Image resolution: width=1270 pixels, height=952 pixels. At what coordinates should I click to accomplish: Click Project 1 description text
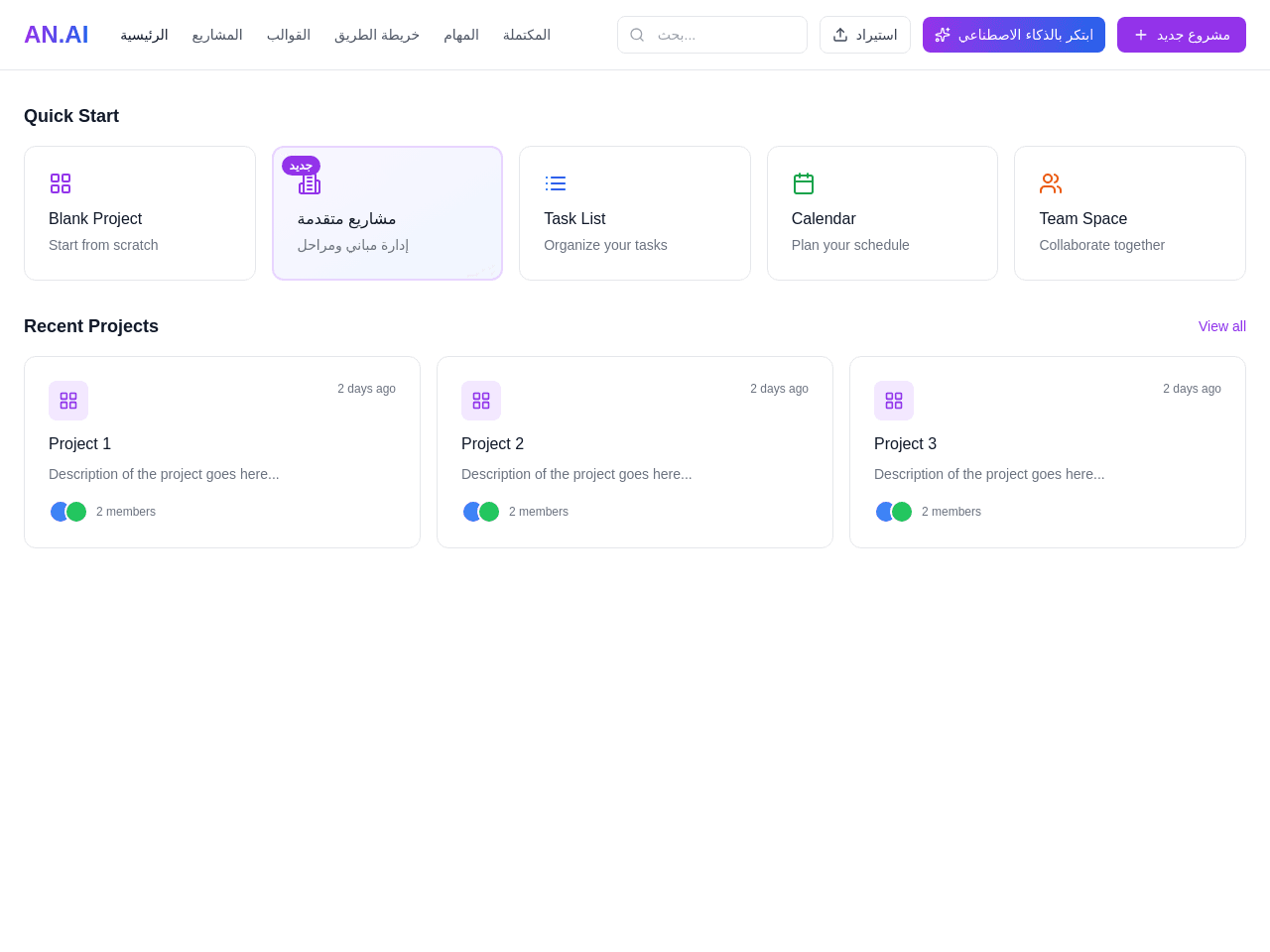point(164,474)
